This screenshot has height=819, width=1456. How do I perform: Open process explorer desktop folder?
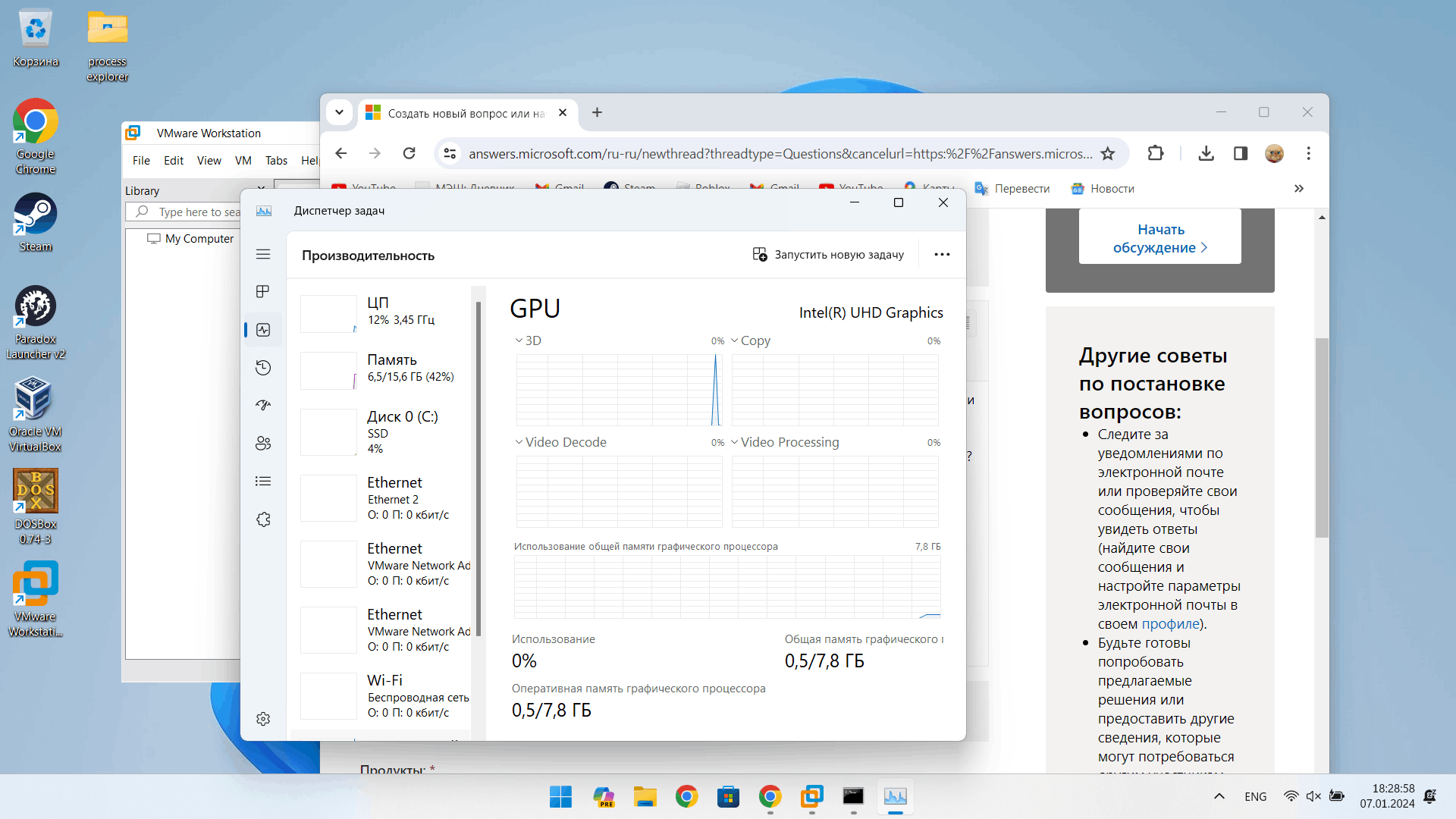click(107, 45)
